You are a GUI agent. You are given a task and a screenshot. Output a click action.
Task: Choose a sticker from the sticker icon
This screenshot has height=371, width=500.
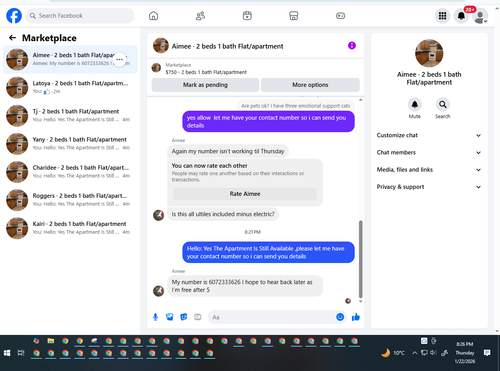(184, 317)
